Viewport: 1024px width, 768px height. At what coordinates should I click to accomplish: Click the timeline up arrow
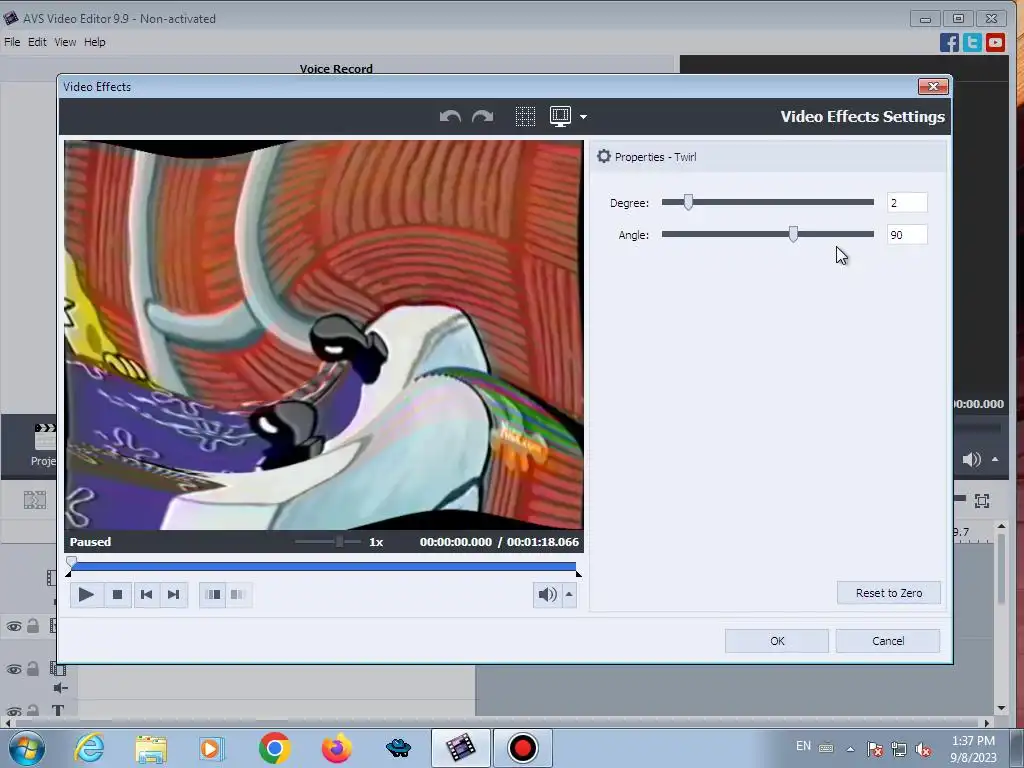[1001, 526]
